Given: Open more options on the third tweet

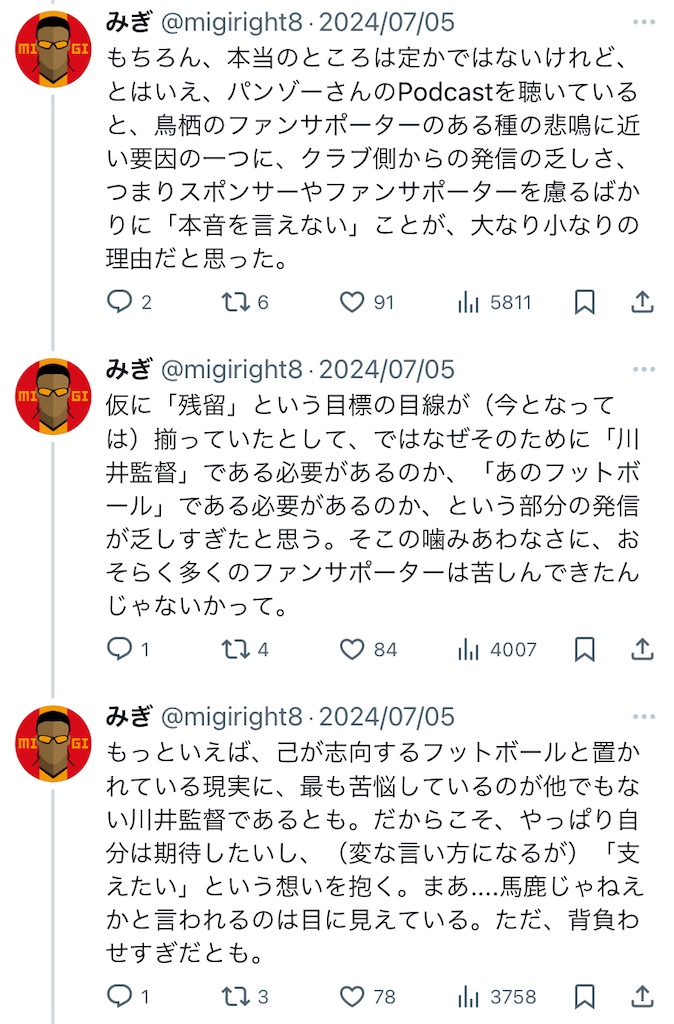Looking at the screenshot, I should click(x=645, y=716).
